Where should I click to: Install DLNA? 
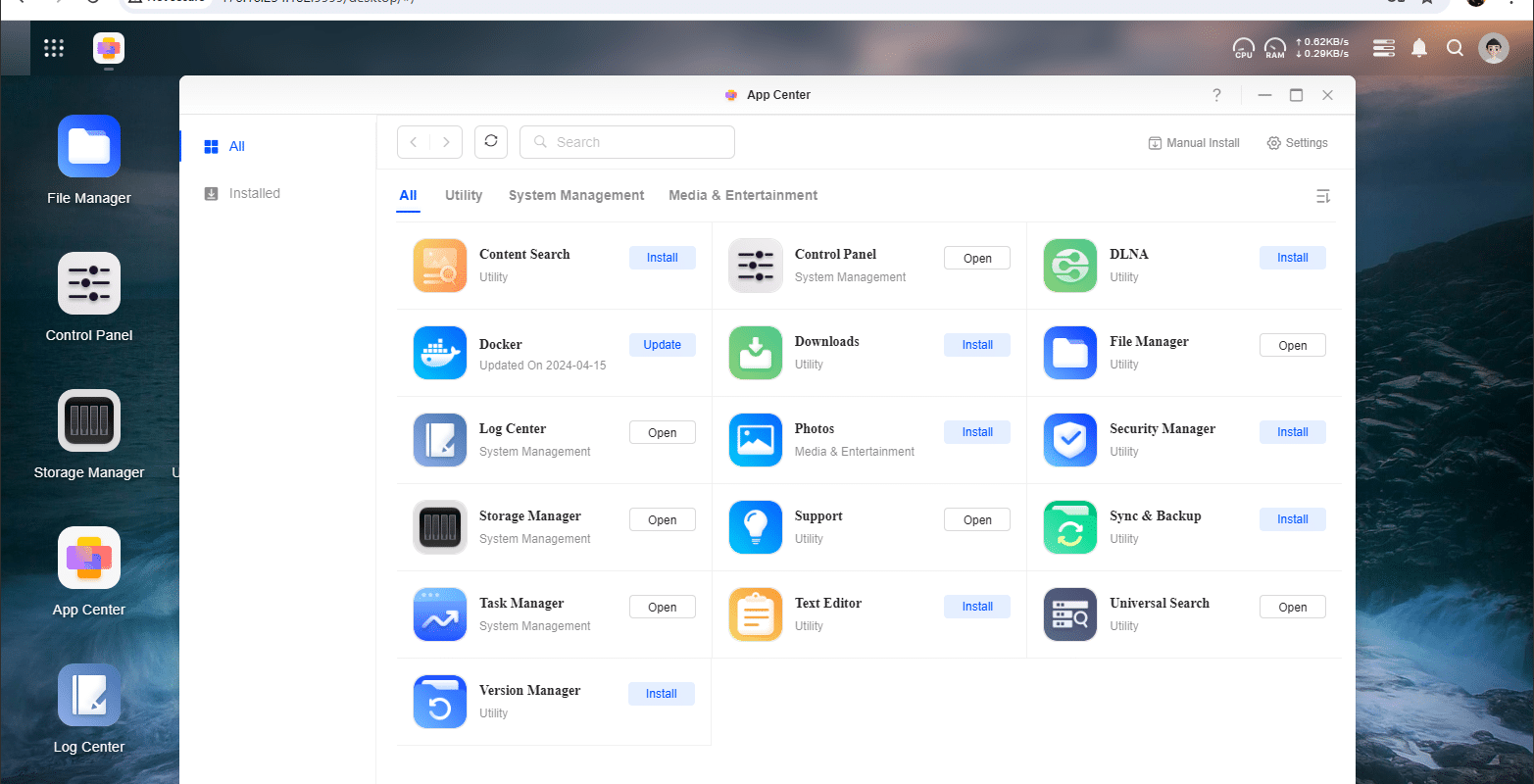[1293, 258]
